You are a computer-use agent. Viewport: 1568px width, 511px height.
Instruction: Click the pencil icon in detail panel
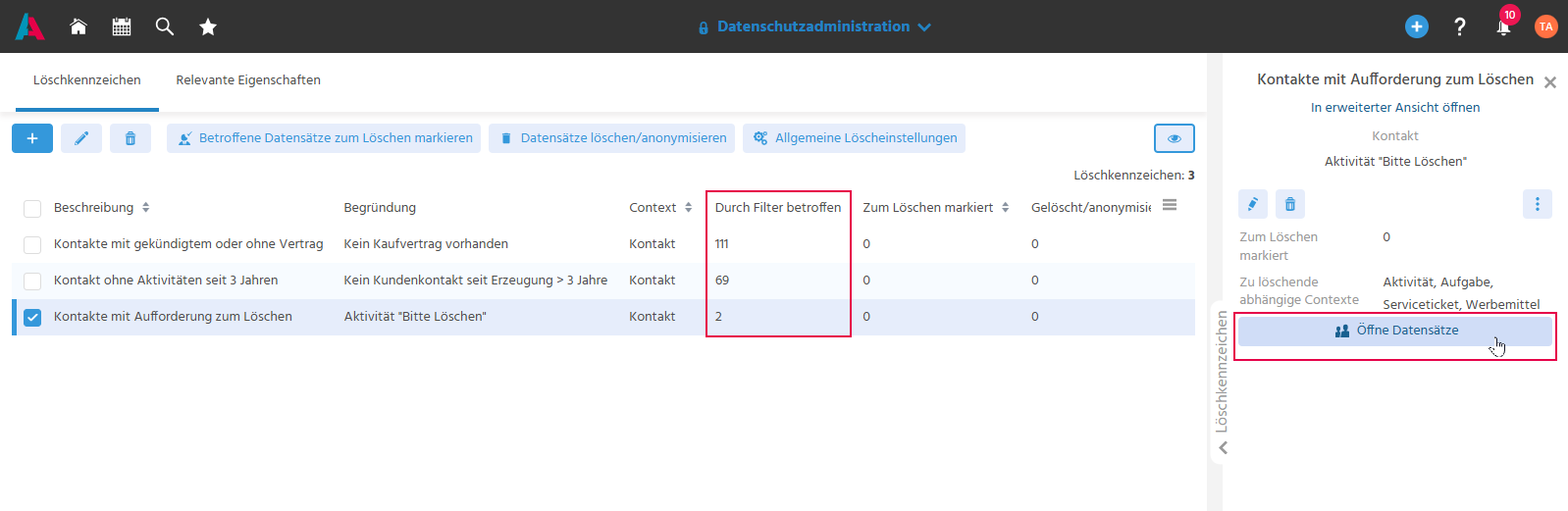point(1253,204)
